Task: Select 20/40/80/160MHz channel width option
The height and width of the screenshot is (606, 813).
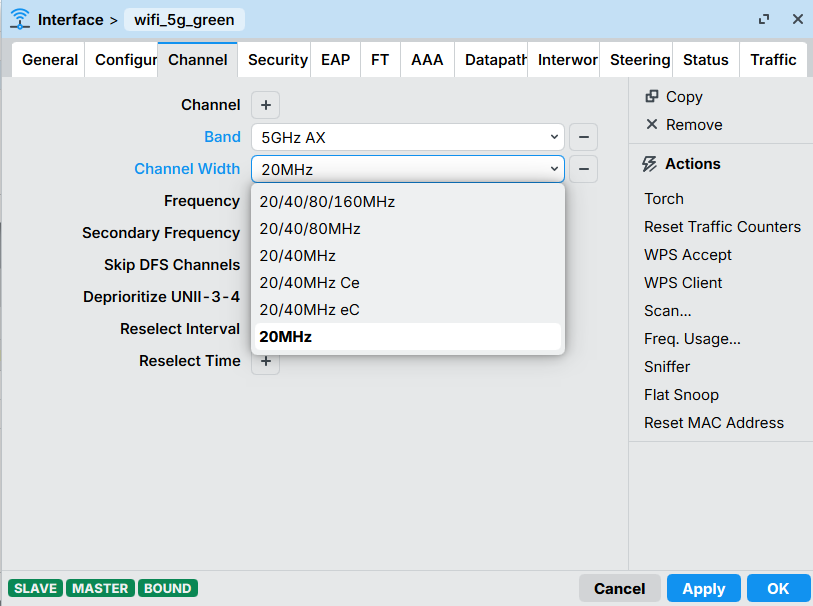Action: (x=408, y=202)
